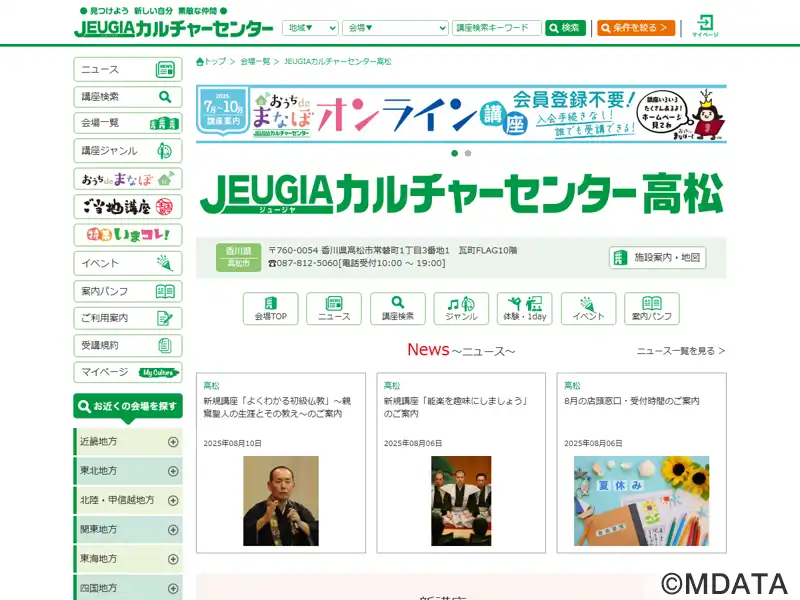Click the 案内パンフ sidebar booklet icon

[165, 291]
